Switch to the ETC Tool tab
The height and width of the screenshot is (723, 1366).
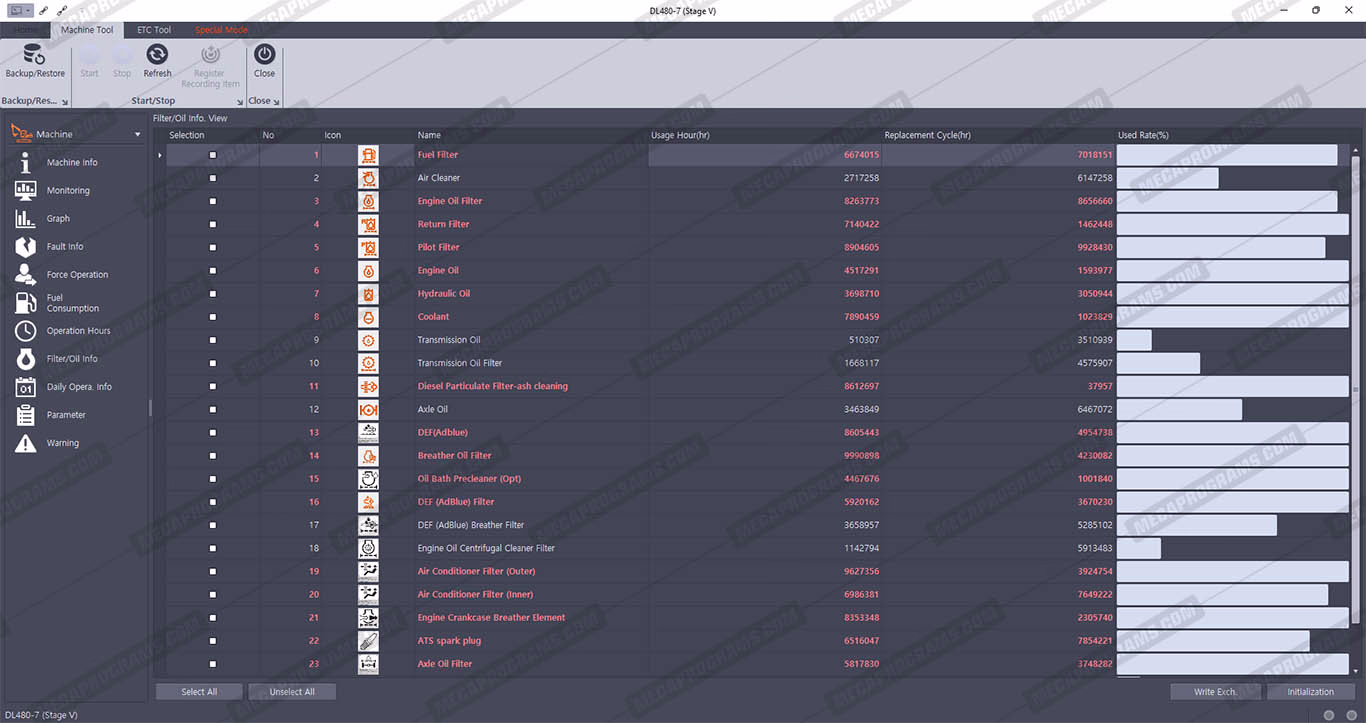(154, 30)
